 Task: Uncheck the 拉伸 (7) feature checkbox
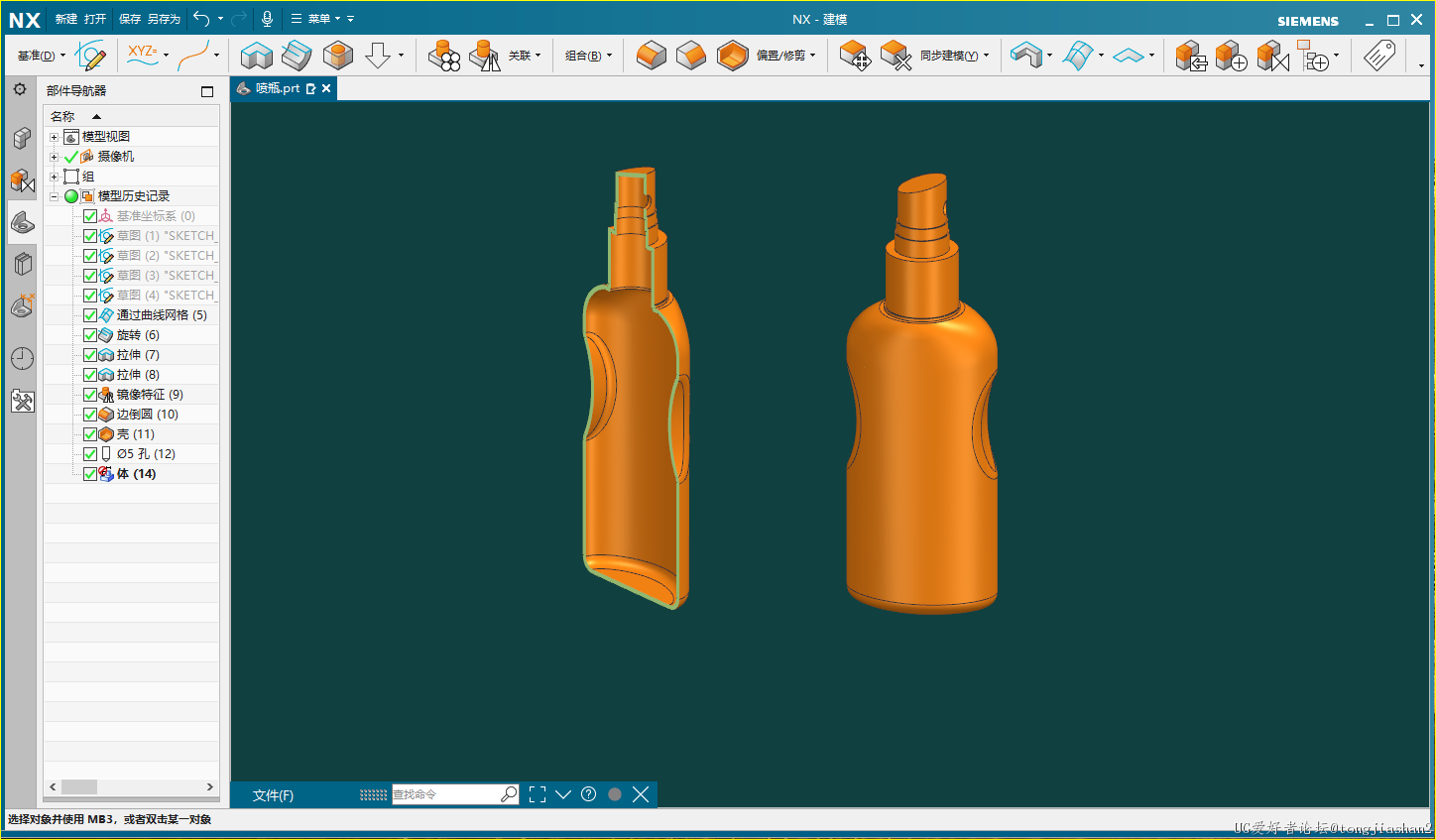tap(90, 355)
